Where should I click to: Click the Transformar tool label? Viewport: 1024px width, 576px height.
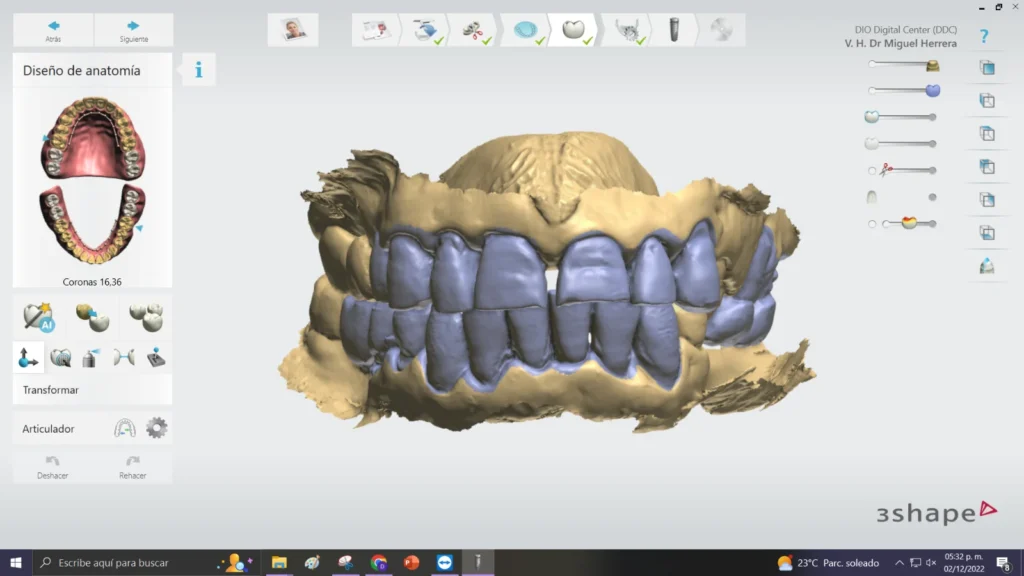[x=50, y=390]
